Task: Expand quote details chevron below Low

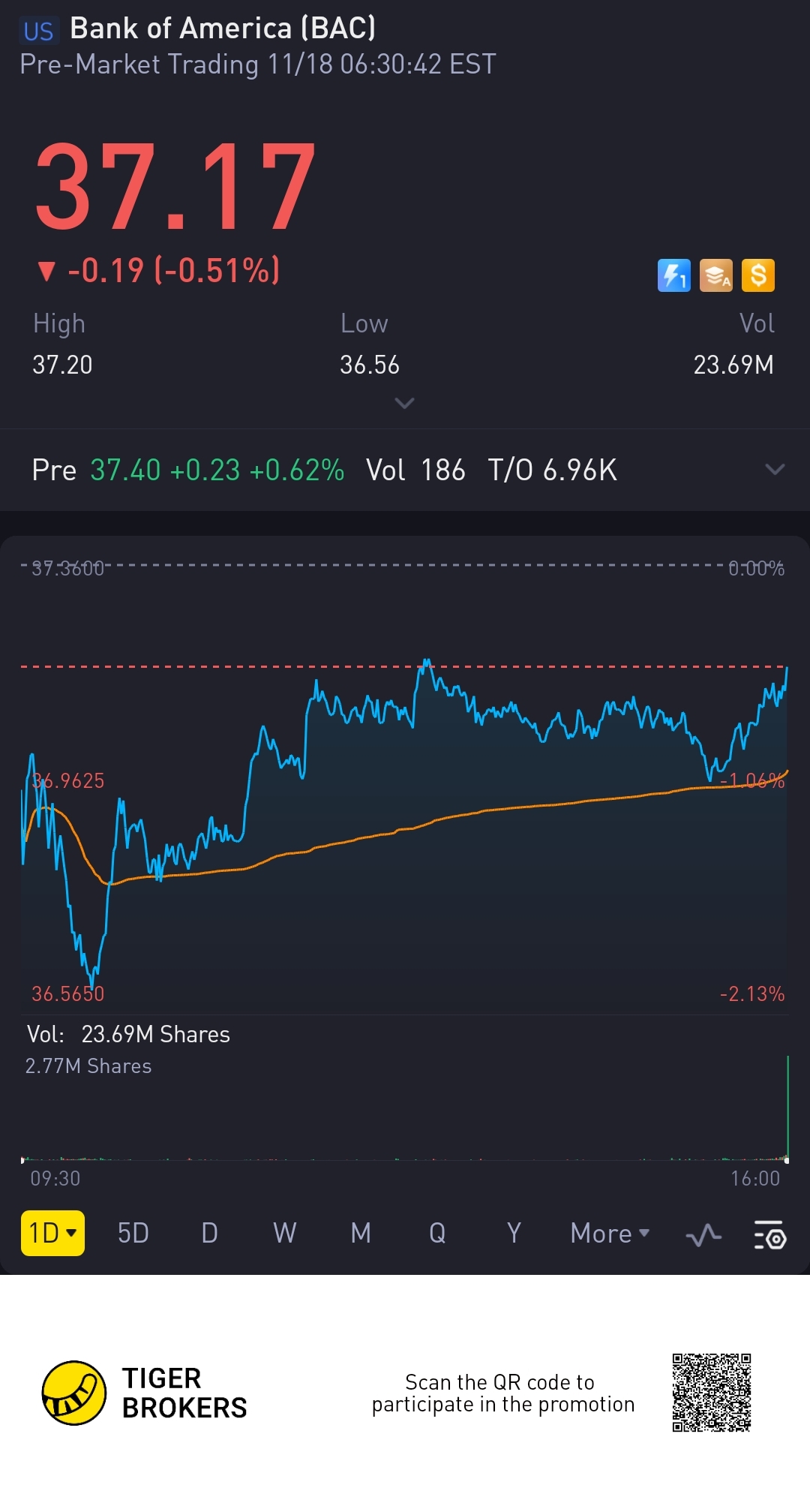Action: (x=404, y=404)
